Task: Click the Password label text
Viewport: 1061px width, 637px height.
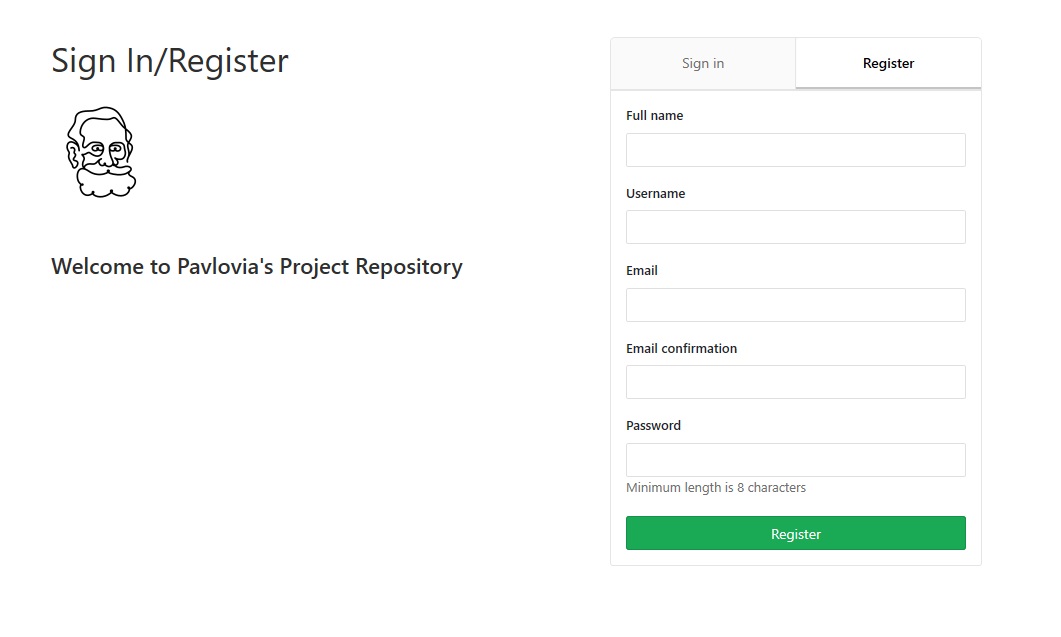Action: [x=653, y=426]
